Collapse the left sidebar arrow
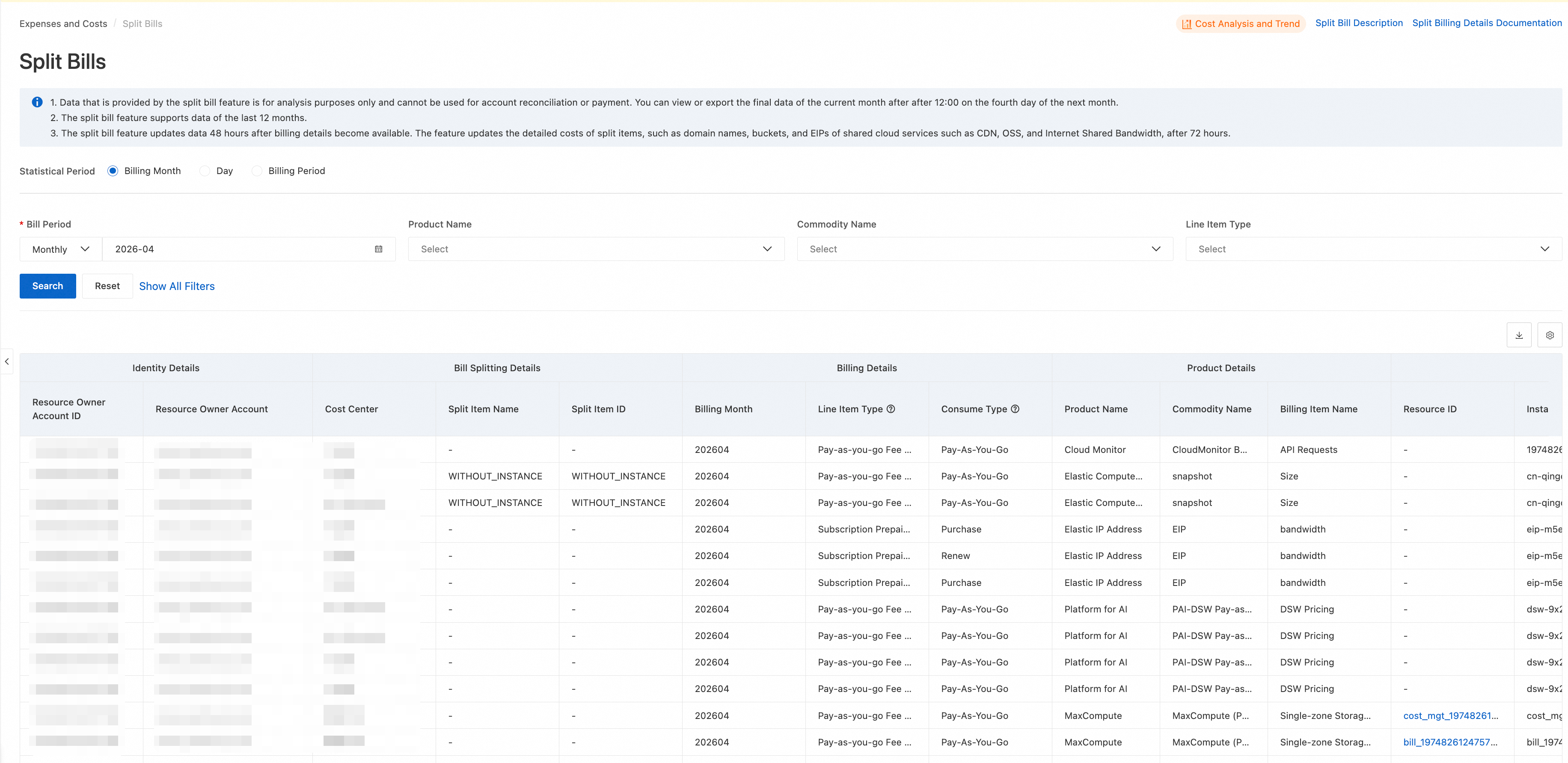This screenshot has height=763, width=1568. (7, 361)
